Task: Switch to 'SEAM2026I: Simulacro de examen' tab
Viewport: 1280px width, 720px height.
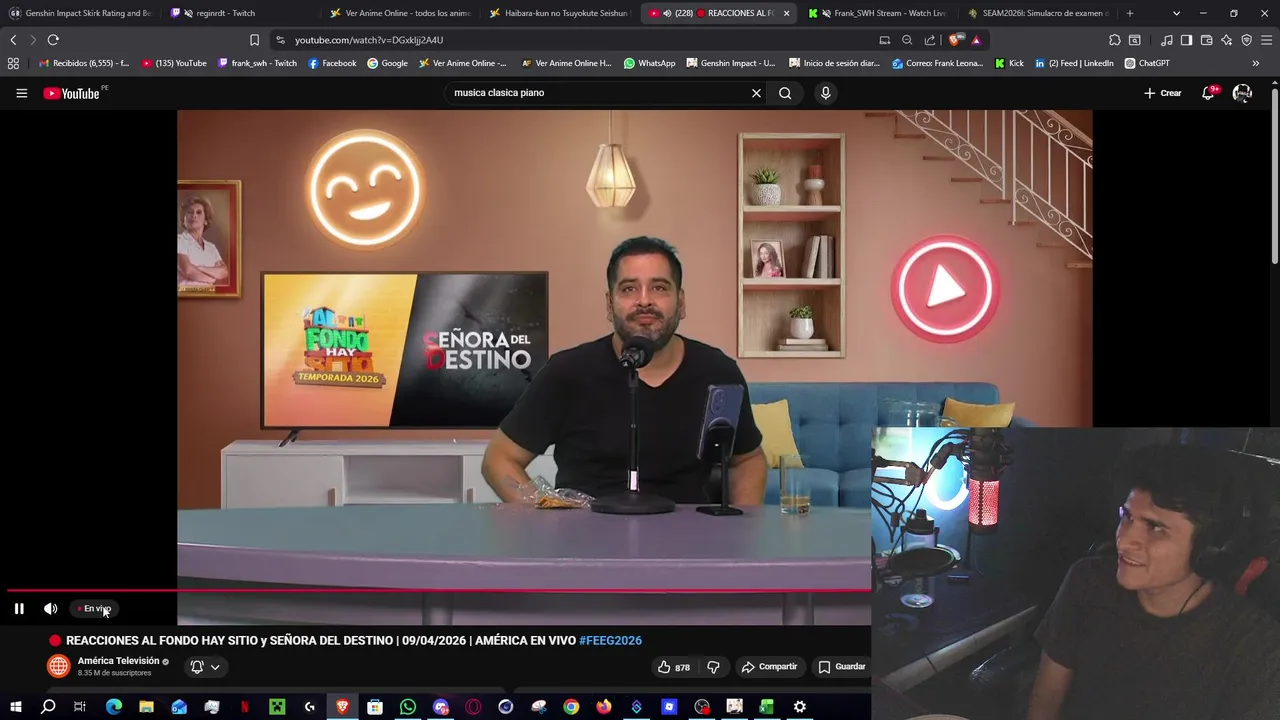Action: pyautogui.click(x=1038, y=13)
